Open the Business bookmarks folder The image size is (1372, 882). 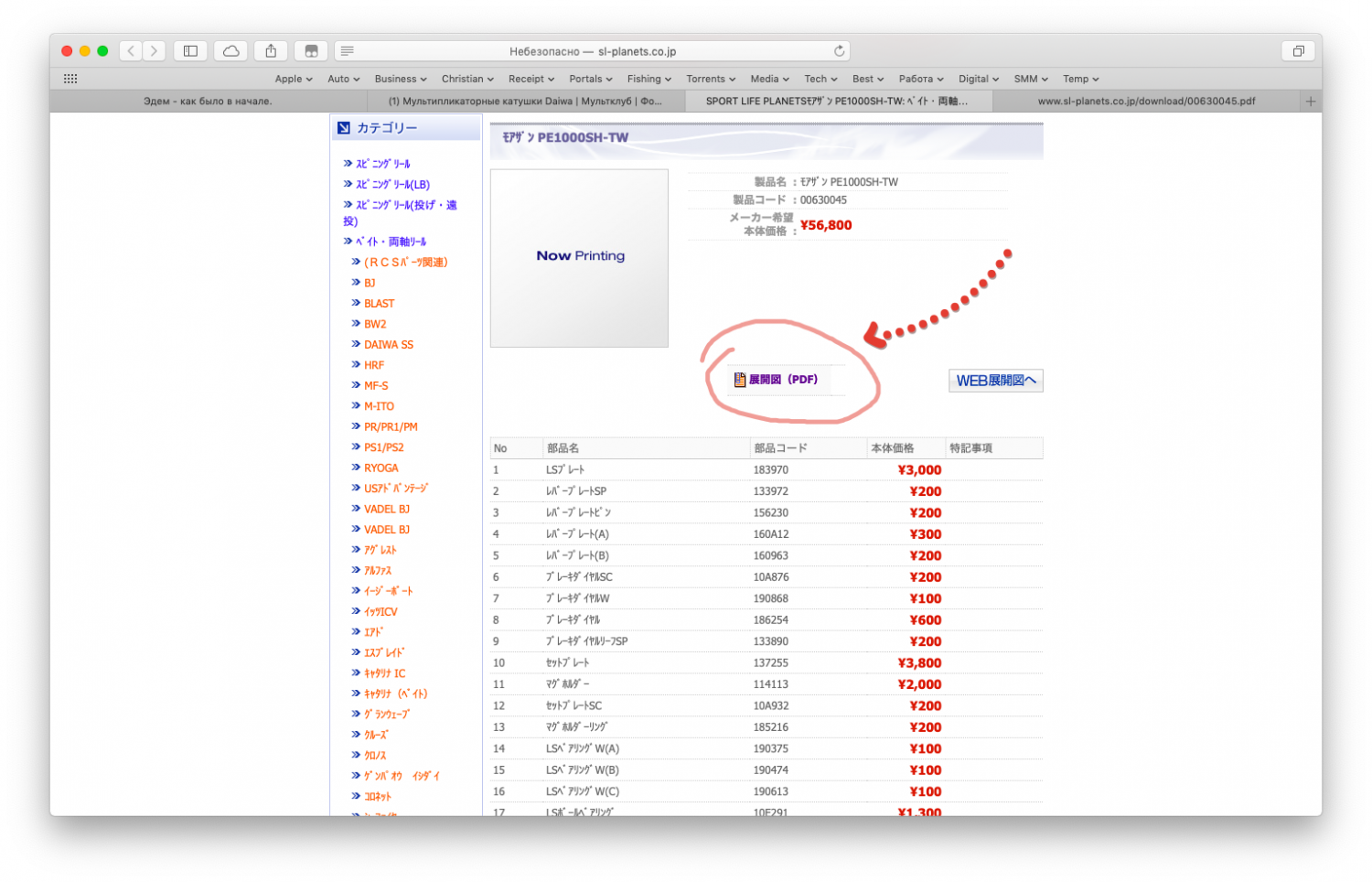click(401, 79)
